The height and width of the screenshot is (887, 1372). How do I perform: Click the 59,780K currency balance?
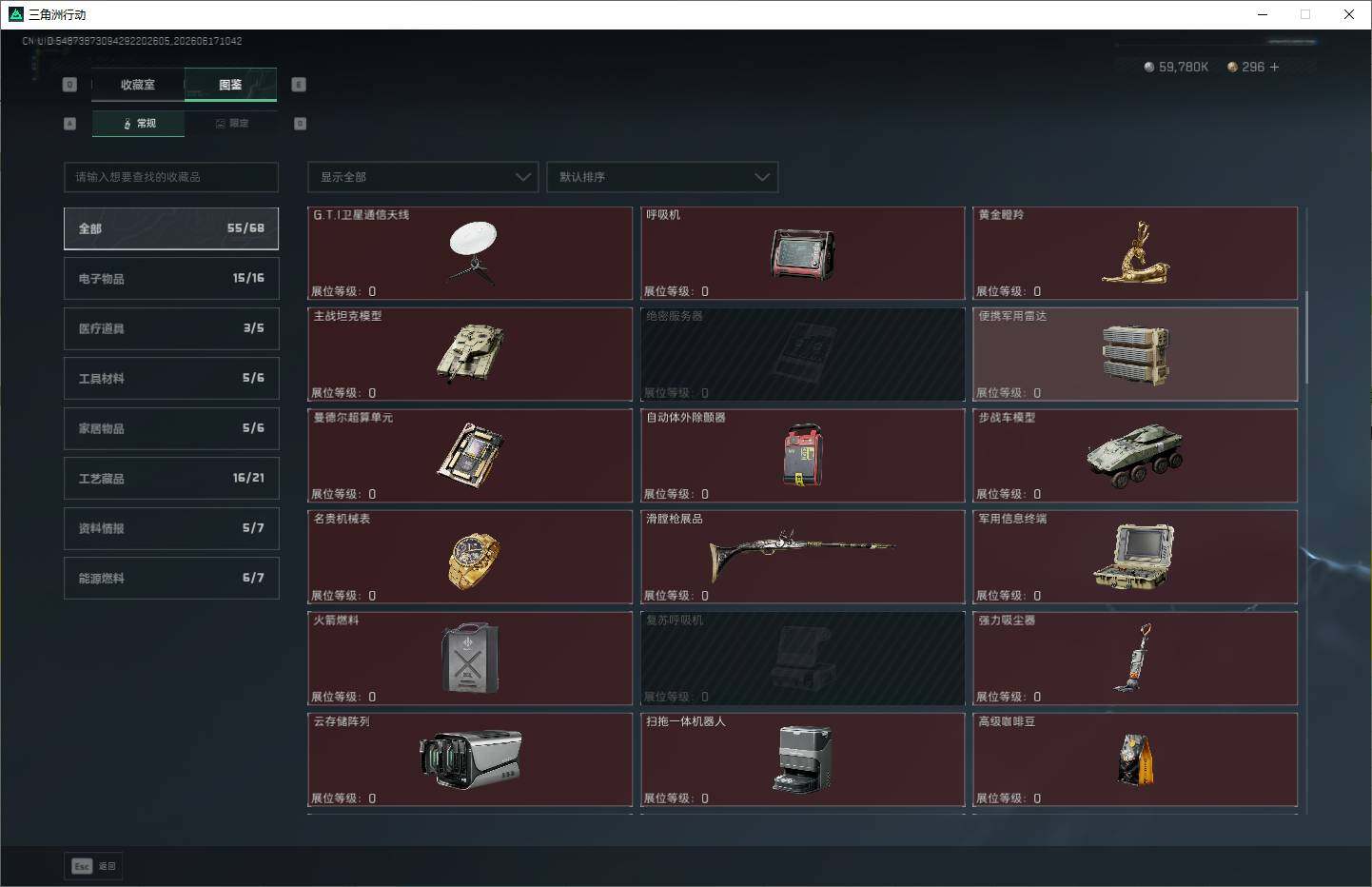[1176, 67]
